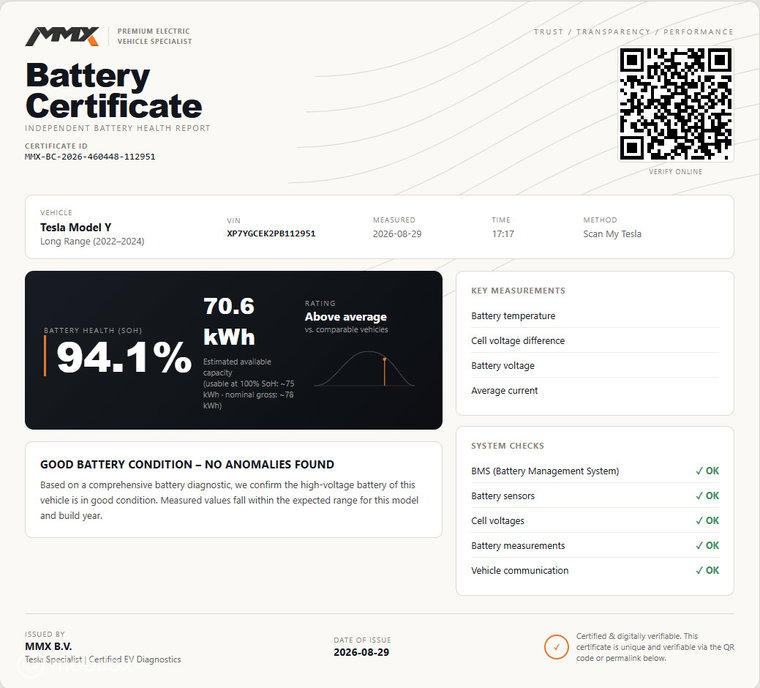
Task: Click 'PREMIUM ELECTRIC VEHICLE SPECIALIST' tagline
Action: 155,36
